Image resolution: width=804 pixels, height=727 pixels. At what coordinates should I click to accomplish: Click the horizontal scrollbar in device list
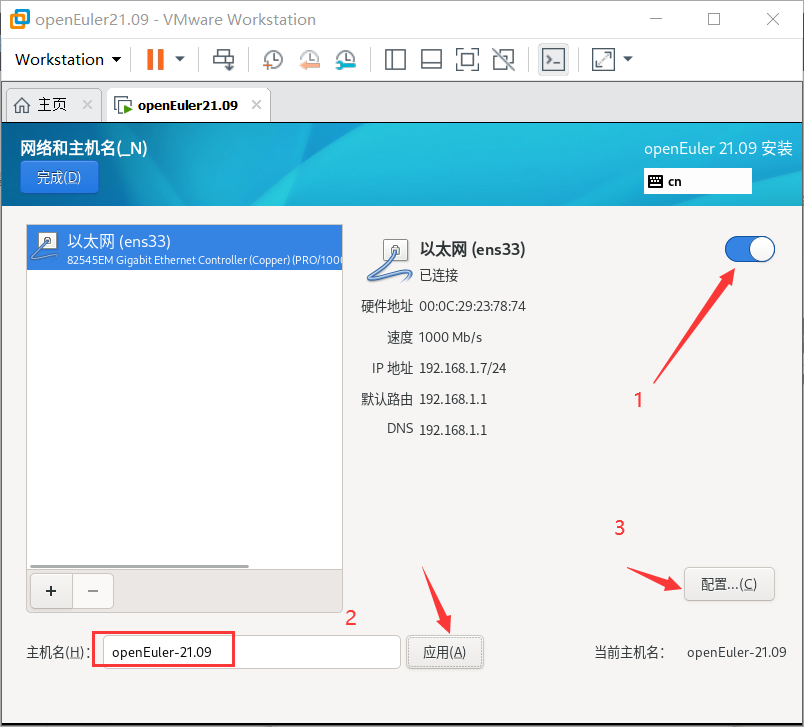(139, 566)
